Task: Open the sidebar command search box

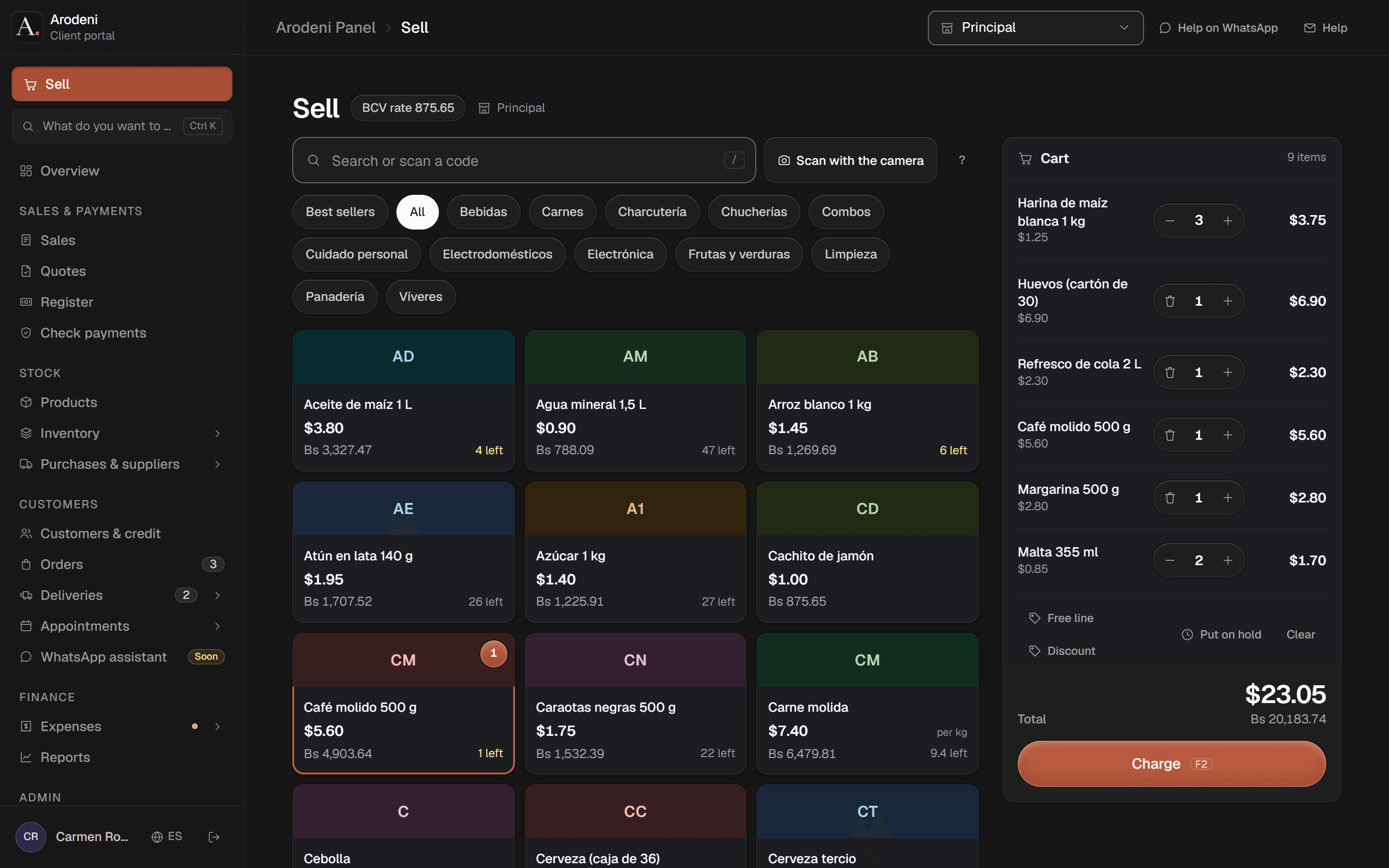Action: 122,126
